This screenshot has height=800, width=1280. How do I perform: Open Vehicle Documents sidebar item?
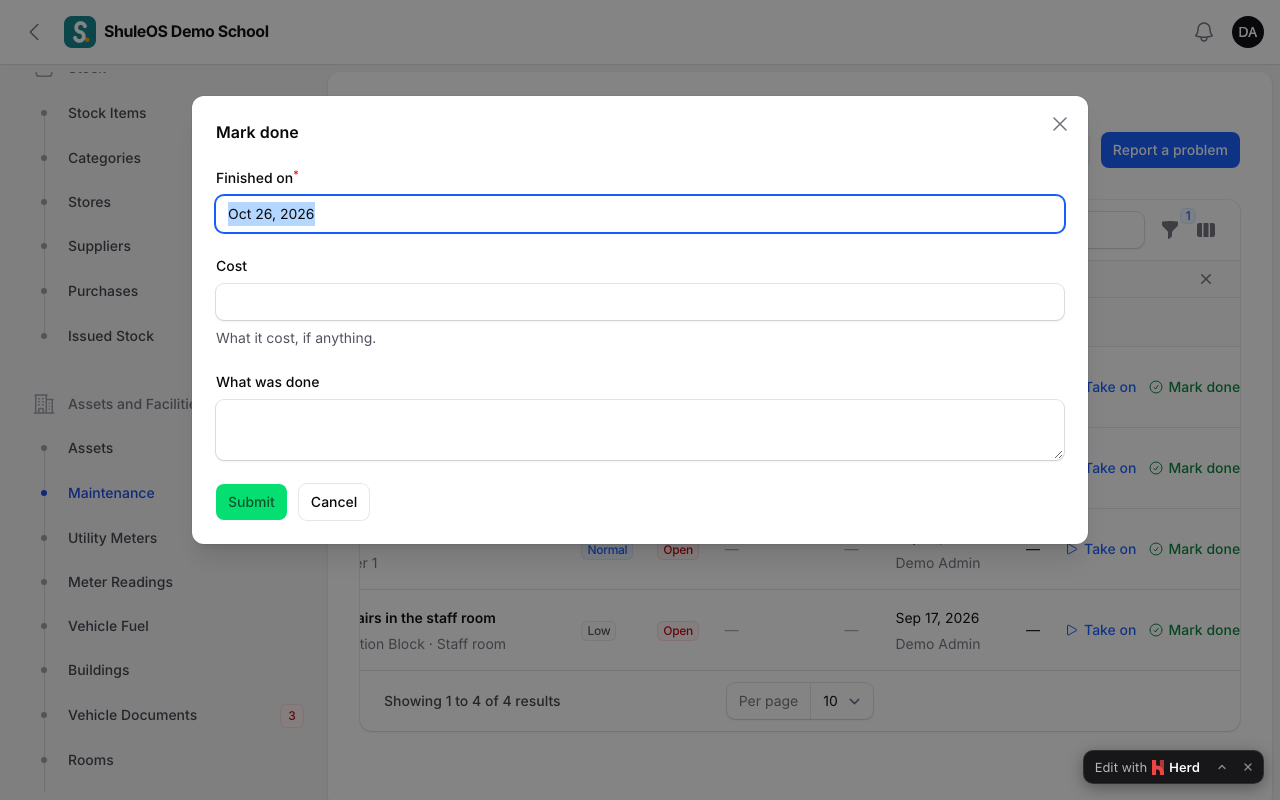[132, 715]
